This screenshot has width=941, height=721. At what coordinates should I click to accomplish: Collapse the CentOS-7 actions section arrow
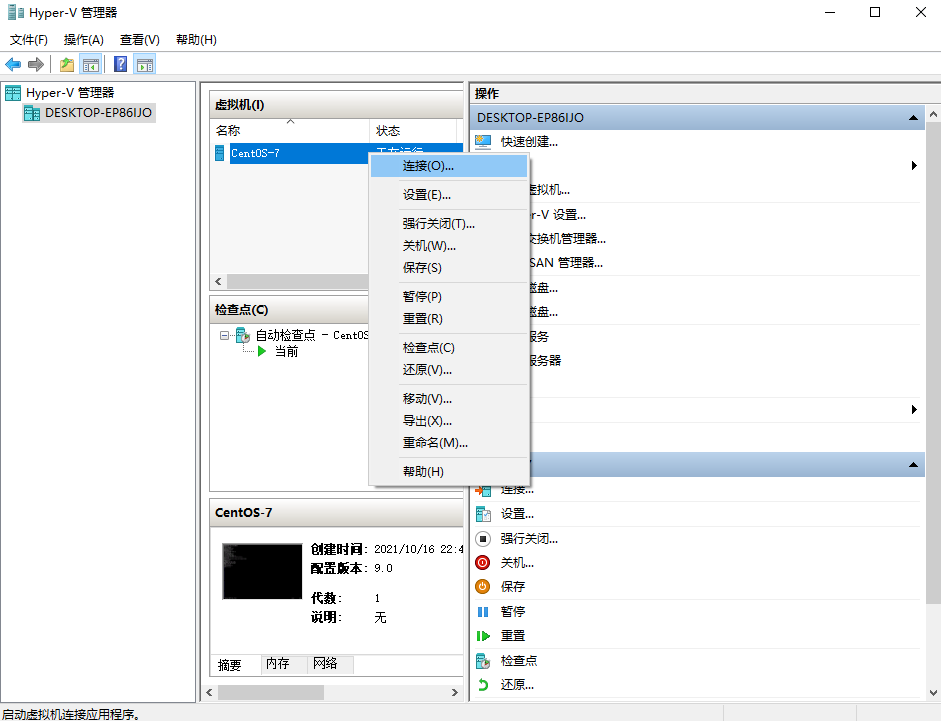[913, 465]
